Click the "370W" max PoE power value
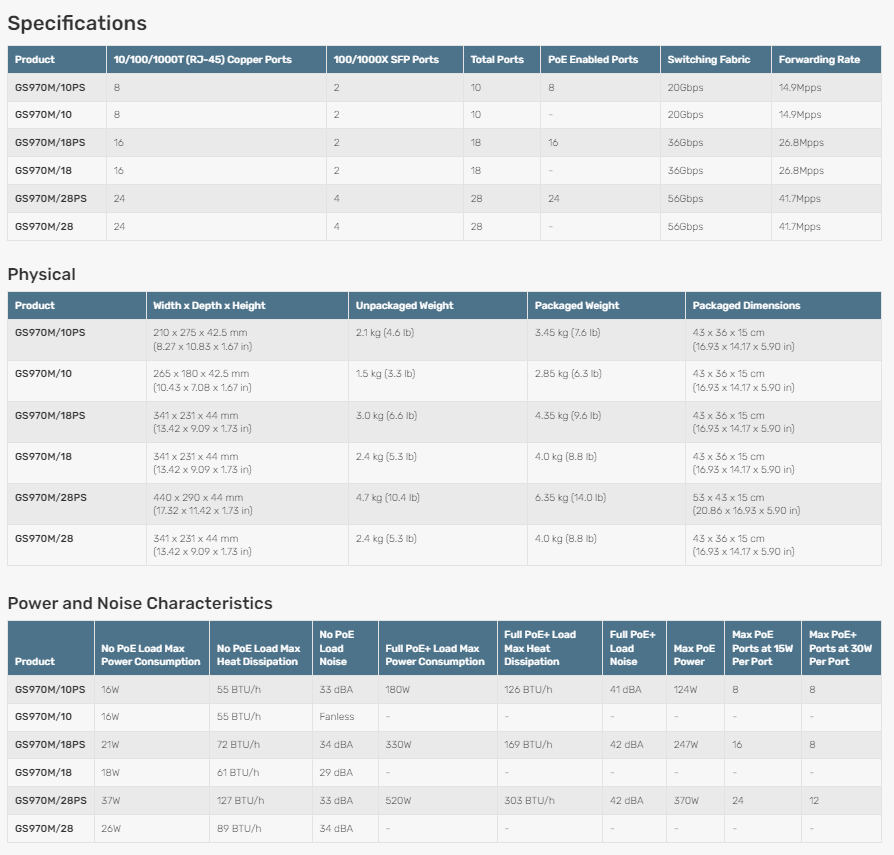Viewport: 894px width, 855px height. 686,801
